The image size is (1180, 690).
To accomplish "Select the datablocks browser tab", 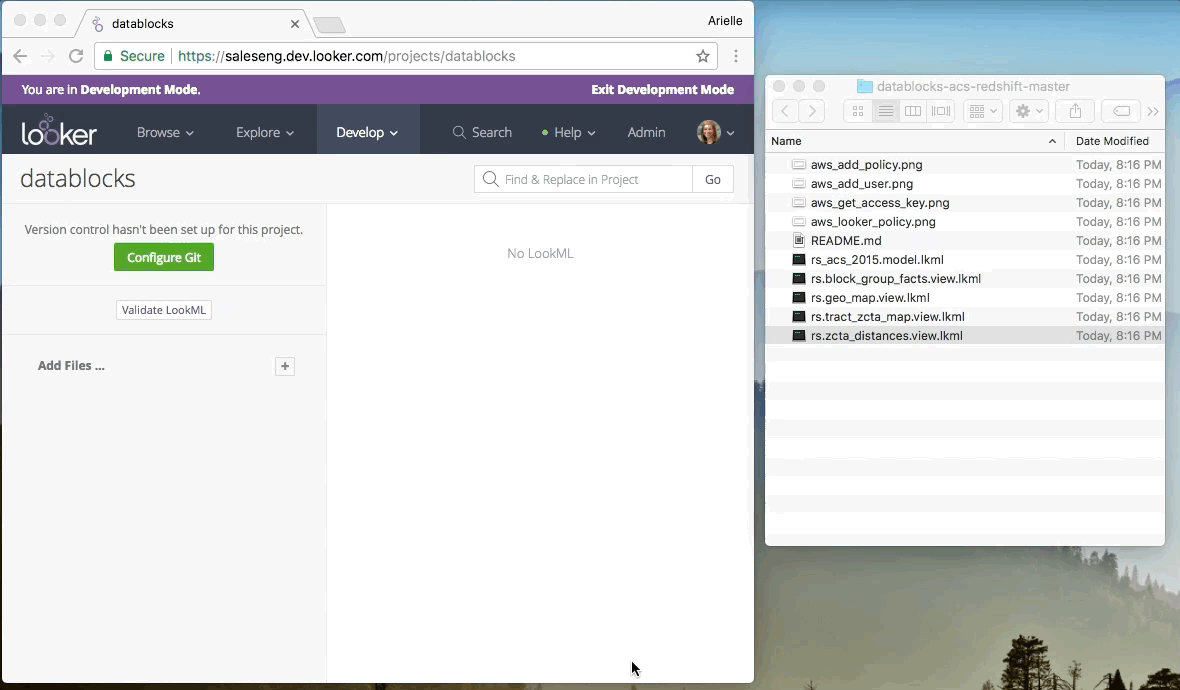I will point(194,24).
